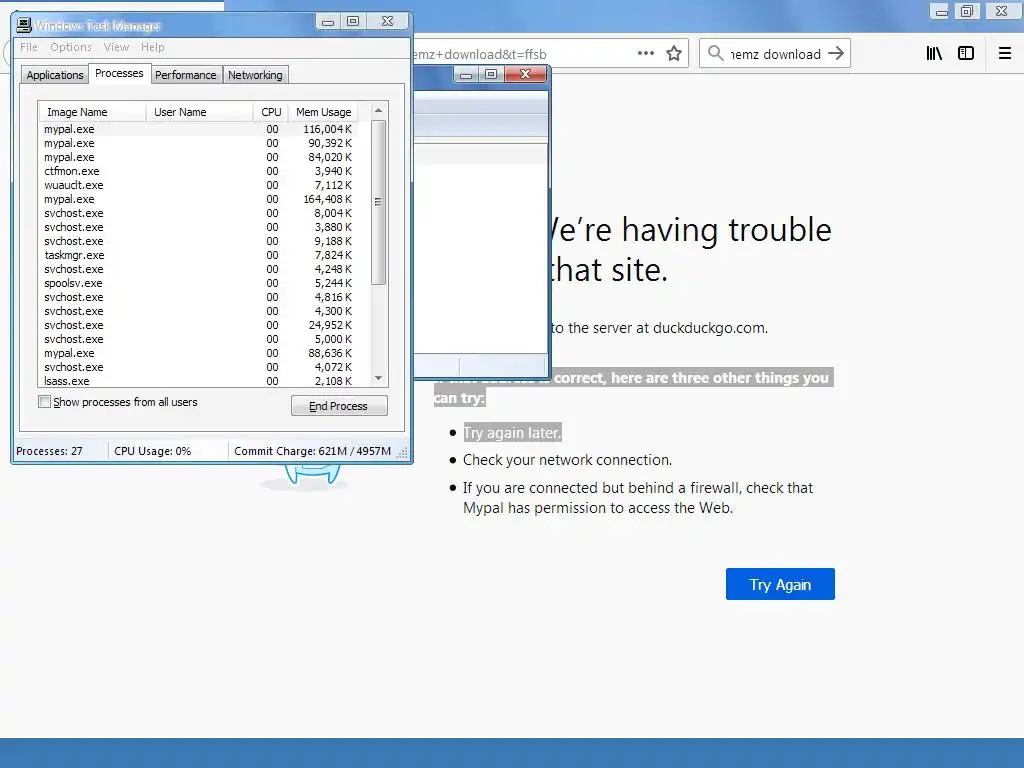Screen dimensions: 1024x768
Task: Click 'CPU Usage: 0%' in status bar
Action: coord(153,451)
